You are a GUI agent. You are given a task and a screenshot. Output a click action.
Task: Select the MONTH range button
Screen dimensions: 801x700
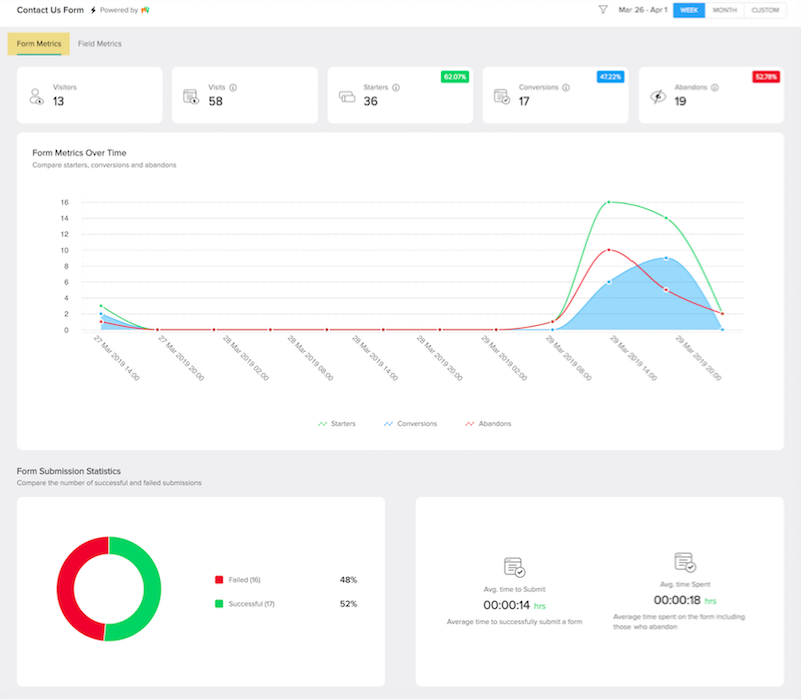[724, 10]
